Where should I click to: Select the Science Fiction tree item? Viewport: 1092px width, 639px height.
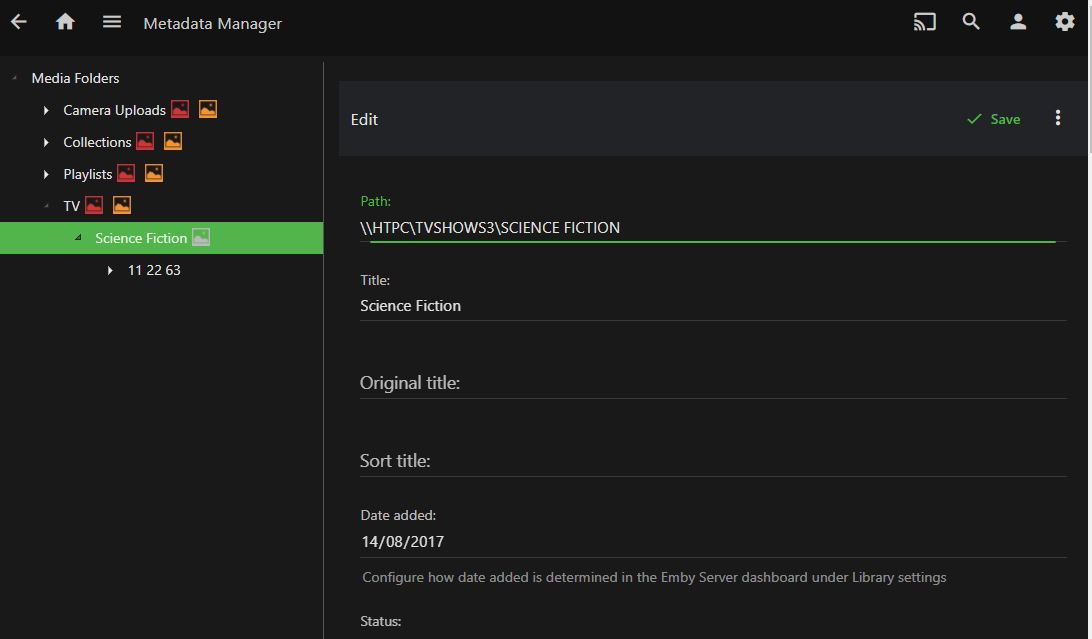click(x=141, y=238)
